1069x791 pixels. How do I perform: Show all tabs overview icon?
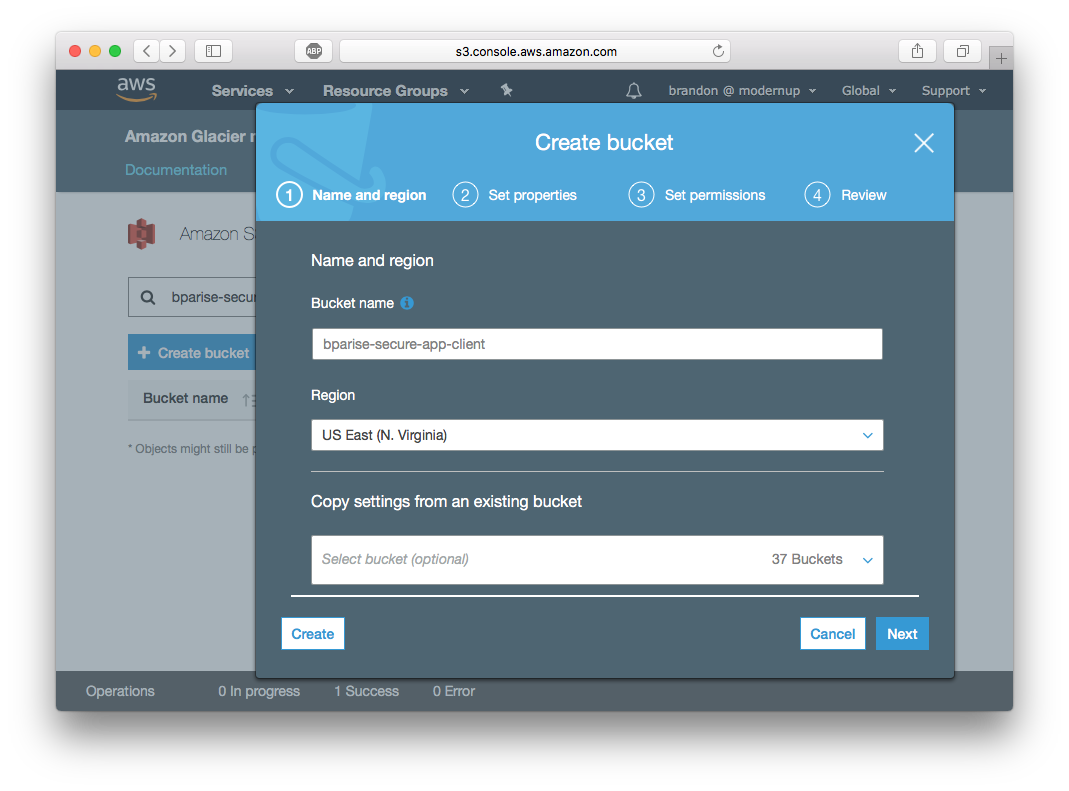pyautogui.click(x=962, y=51)
